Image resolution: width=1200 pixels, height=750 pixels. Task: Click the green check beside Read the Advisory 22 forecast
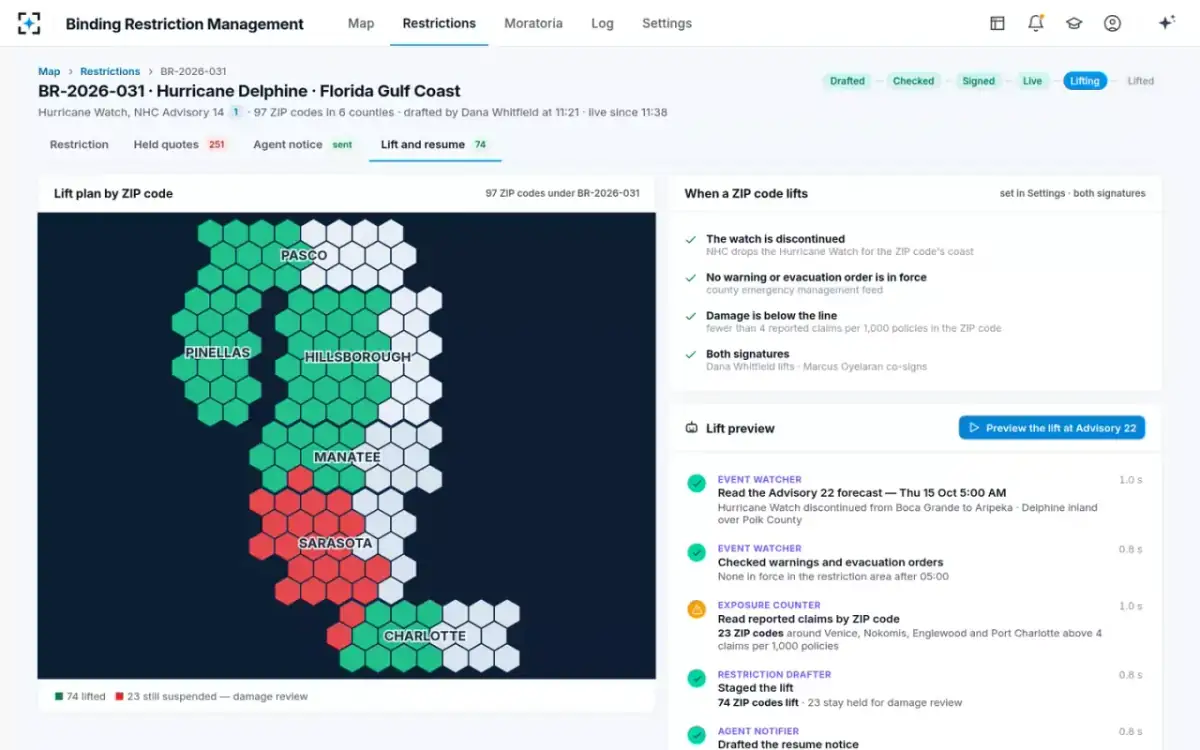coord(696,484)
